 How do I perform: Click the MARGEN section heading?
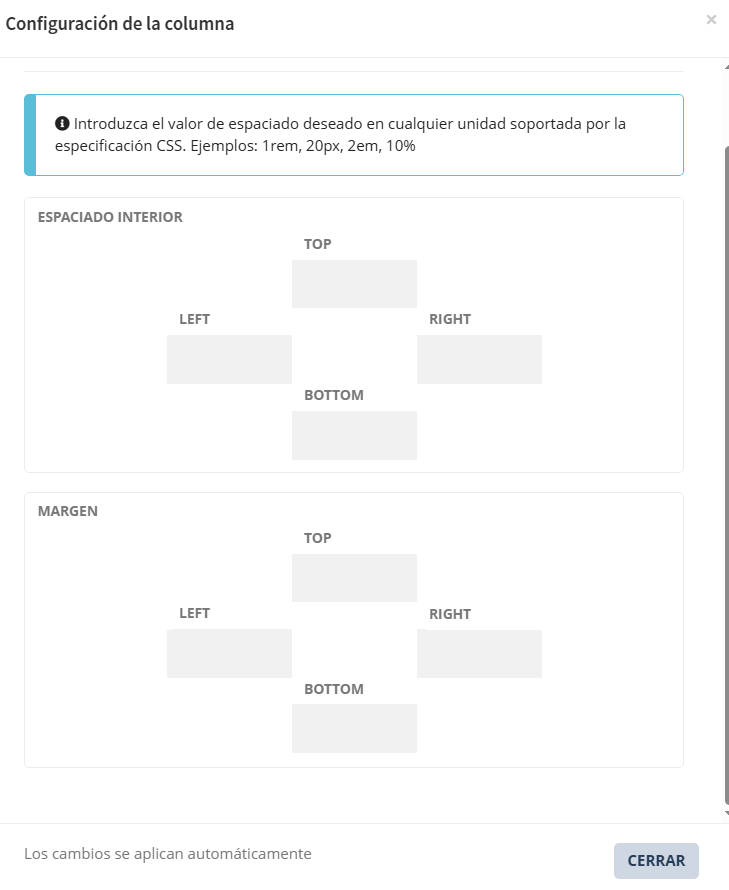pos(68,511)
